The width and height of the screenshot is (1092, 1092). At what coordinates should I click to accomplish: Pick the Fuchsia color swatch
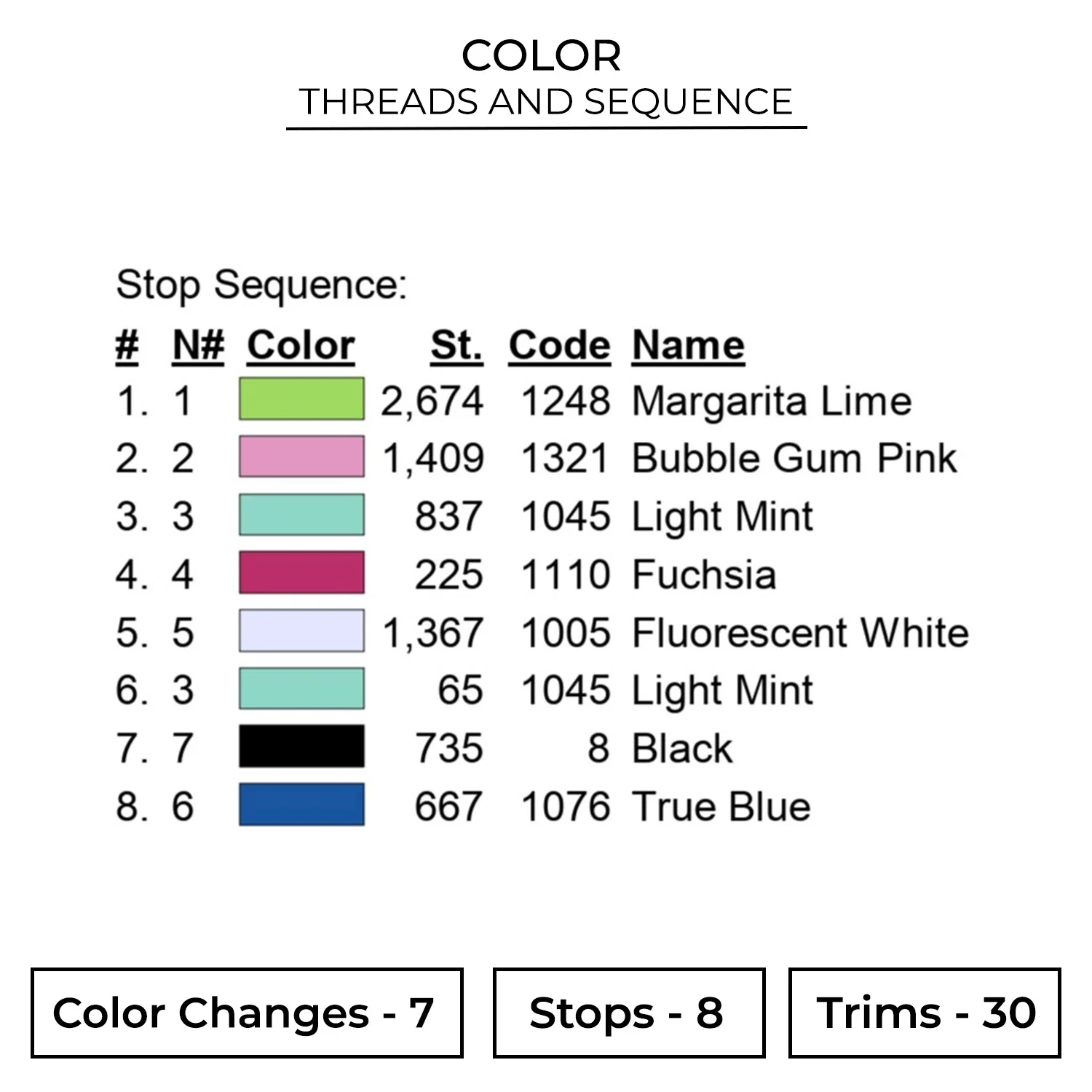[x=301, y=572]
